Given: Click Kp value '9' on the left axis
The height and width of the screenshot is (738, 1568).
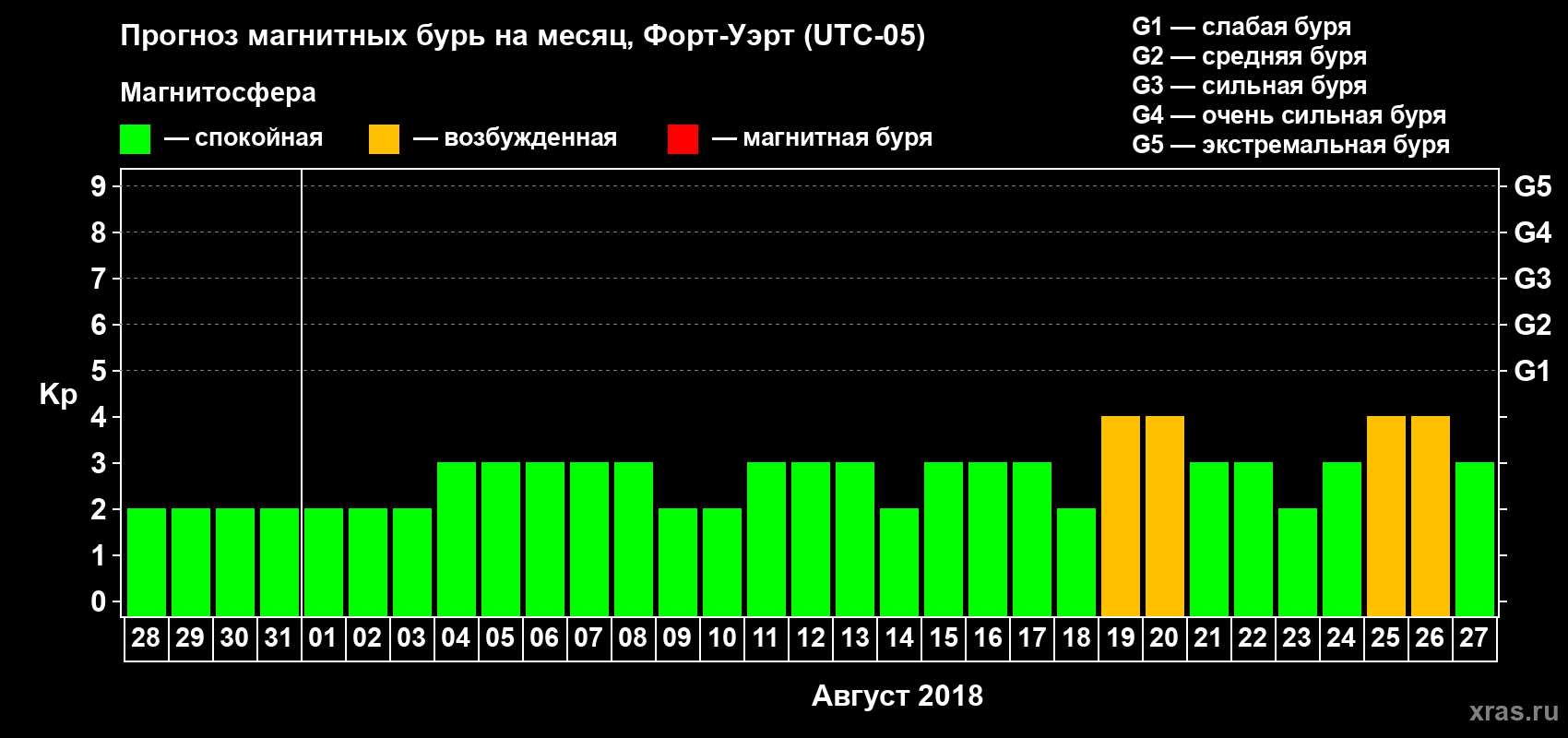Looking at the screenshot, I should pyautogui.click(x=99, y=186).
